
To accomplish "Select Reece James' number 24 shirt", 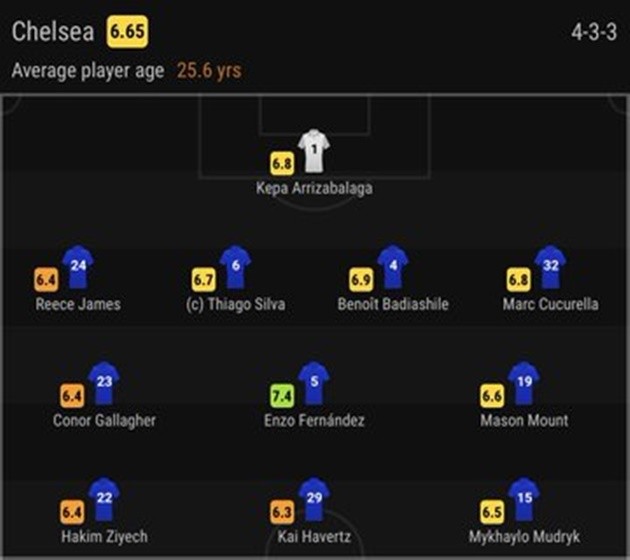I will click(78, 266).
